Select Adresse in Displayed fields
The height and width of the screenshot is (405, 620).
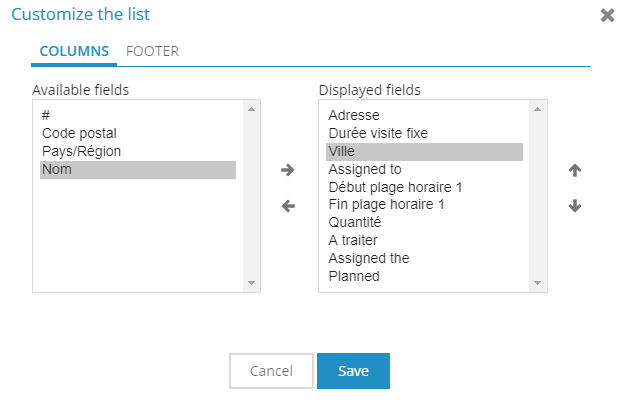(x=425, y=115)
